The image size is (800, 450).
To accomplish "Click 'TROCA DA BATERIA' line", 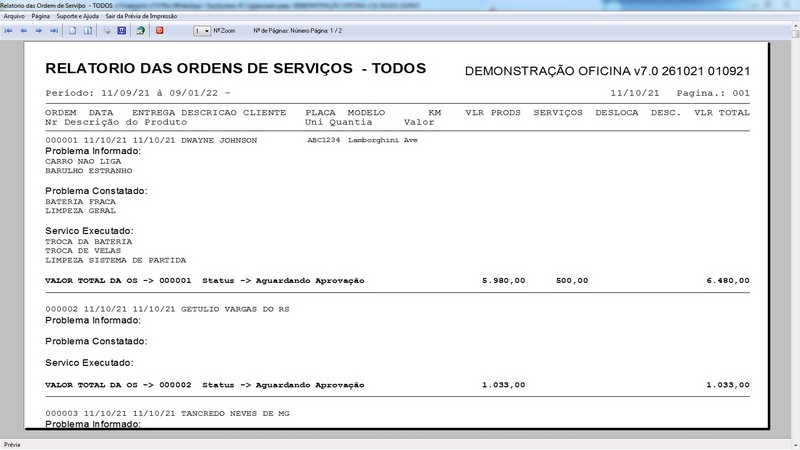I will coord(89,242).
